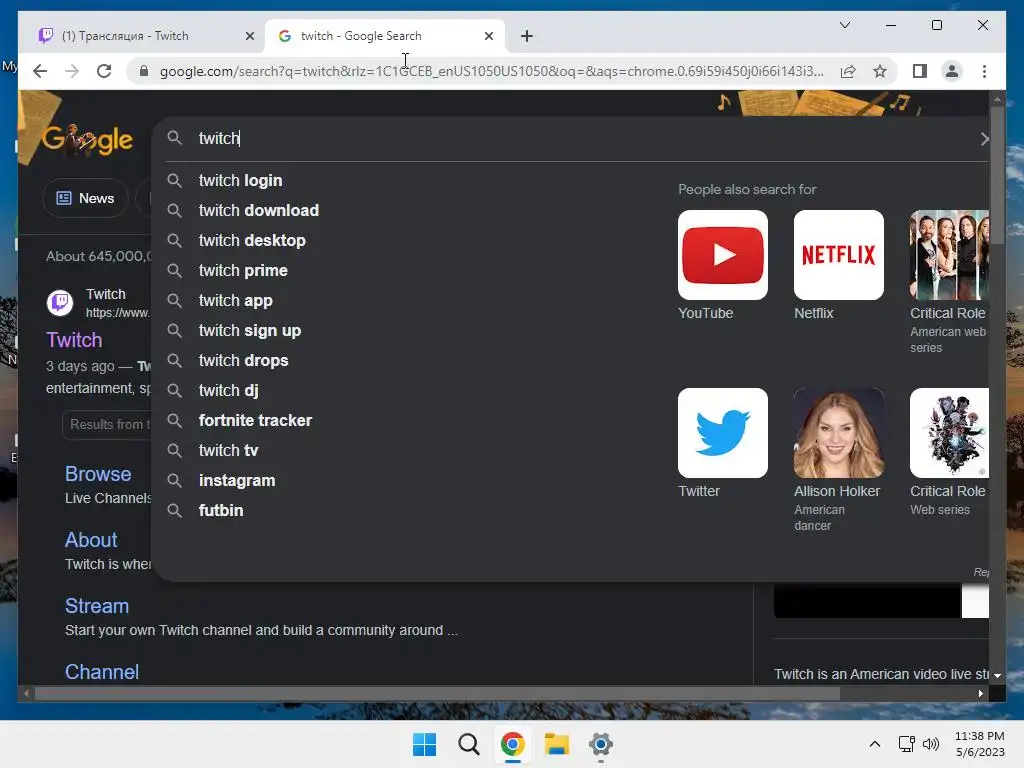Open the Browse sitelink
The image size is (1024, 768).
(98, 474)
